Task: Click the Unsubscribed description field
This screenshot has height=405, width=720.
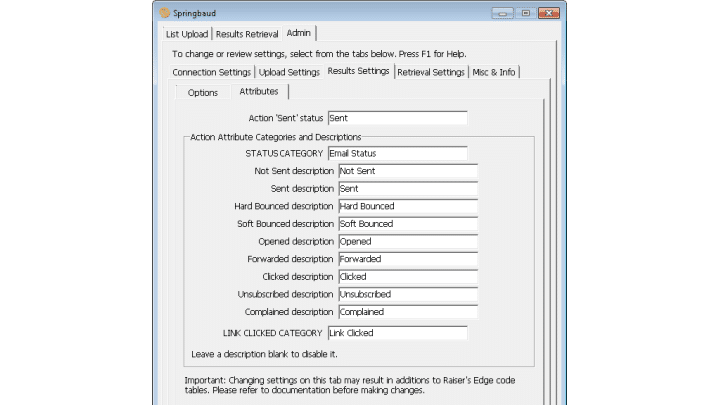Action: pos(408,294)
